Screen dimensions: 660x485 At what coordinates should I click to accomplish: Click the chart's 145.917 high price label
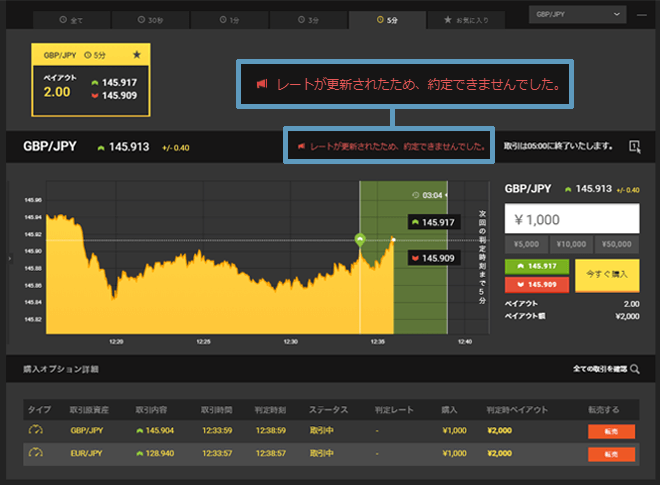point(434,222)
